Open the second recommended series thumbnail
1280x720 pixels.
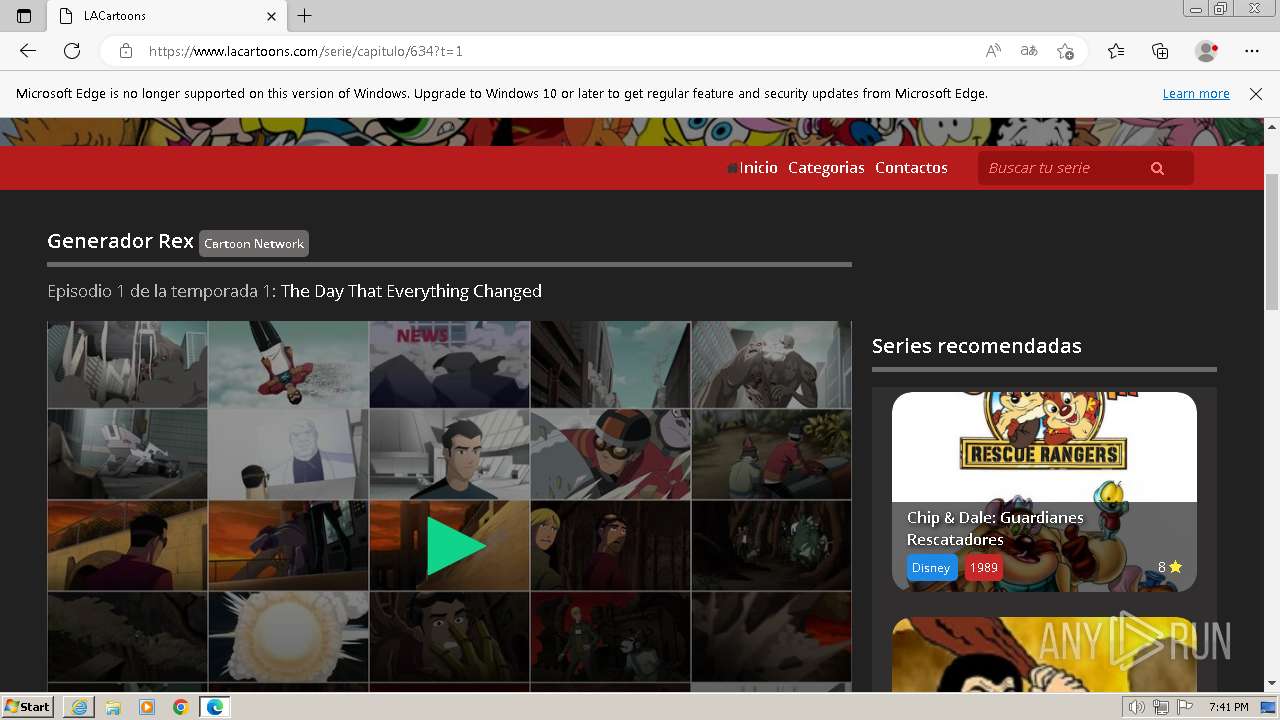(1044, 655)
